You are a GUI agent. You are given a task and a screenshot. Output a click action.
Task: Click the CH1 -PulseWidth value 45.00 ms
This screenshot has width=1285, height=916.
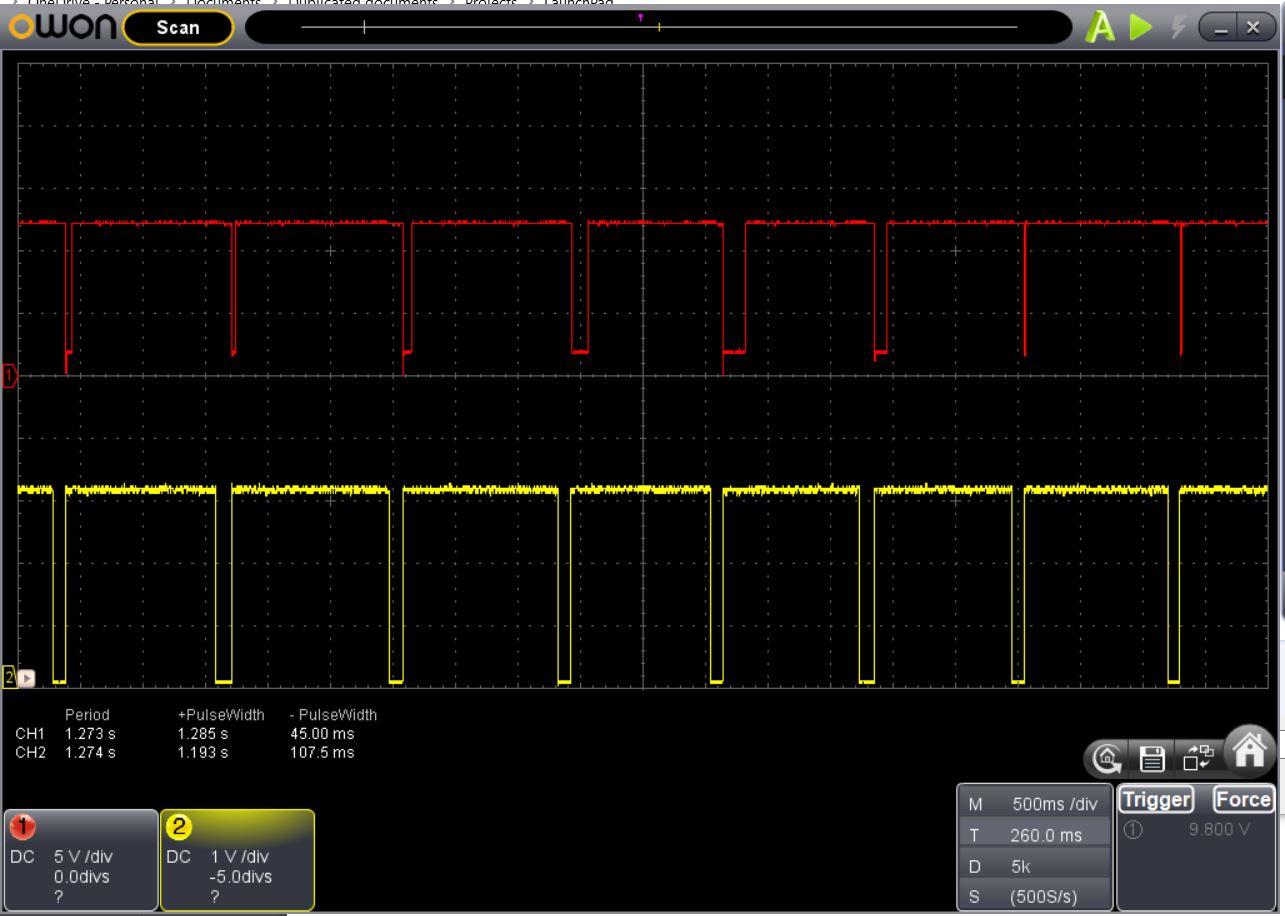point(321,733)
